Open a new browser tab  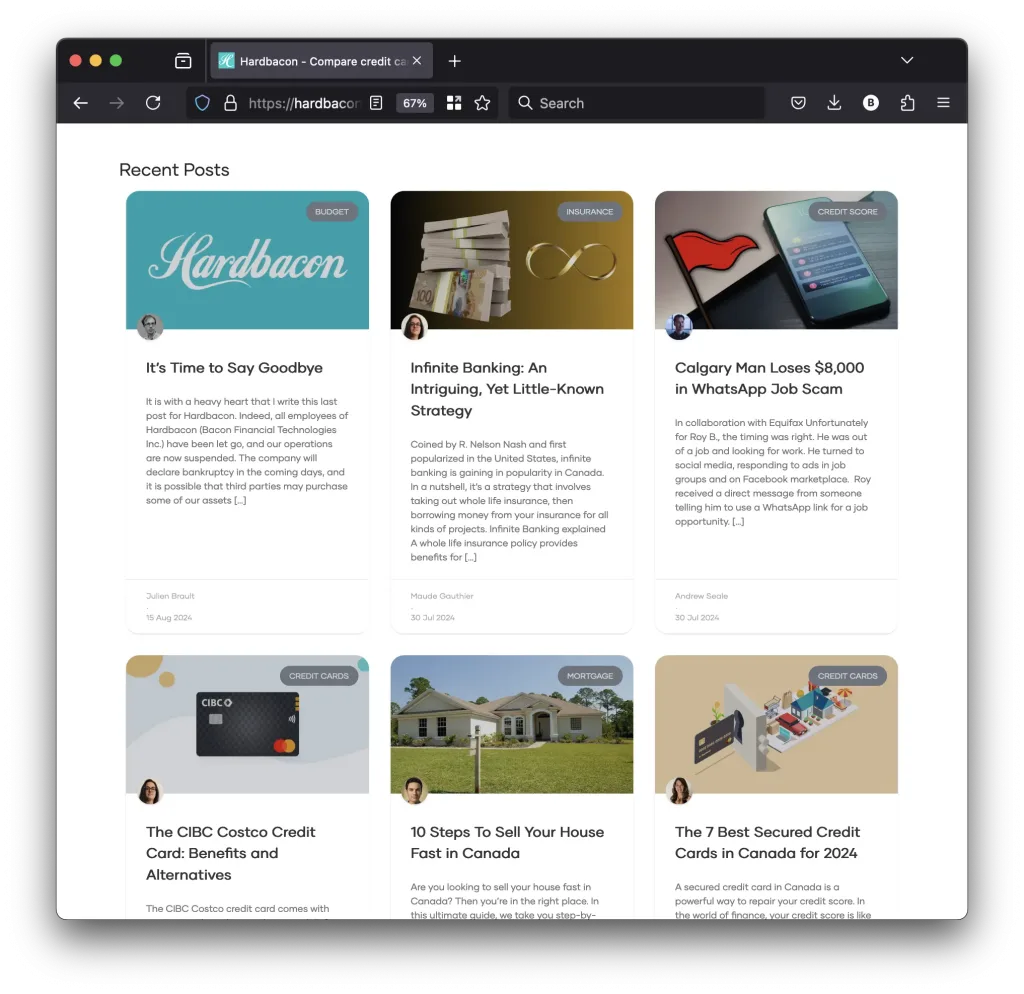click(x=454, y=61)
